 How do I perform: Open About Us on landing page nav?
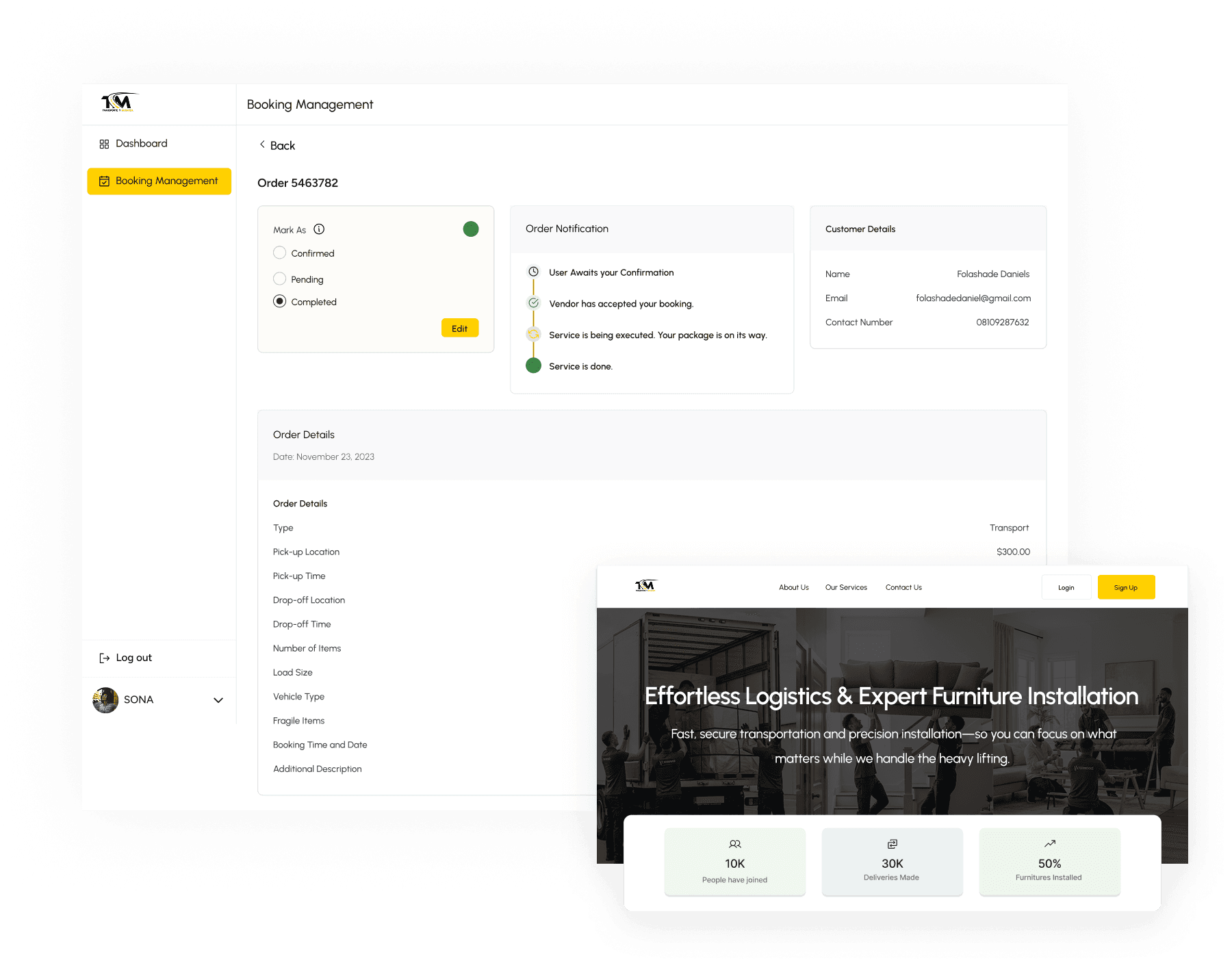794,587
